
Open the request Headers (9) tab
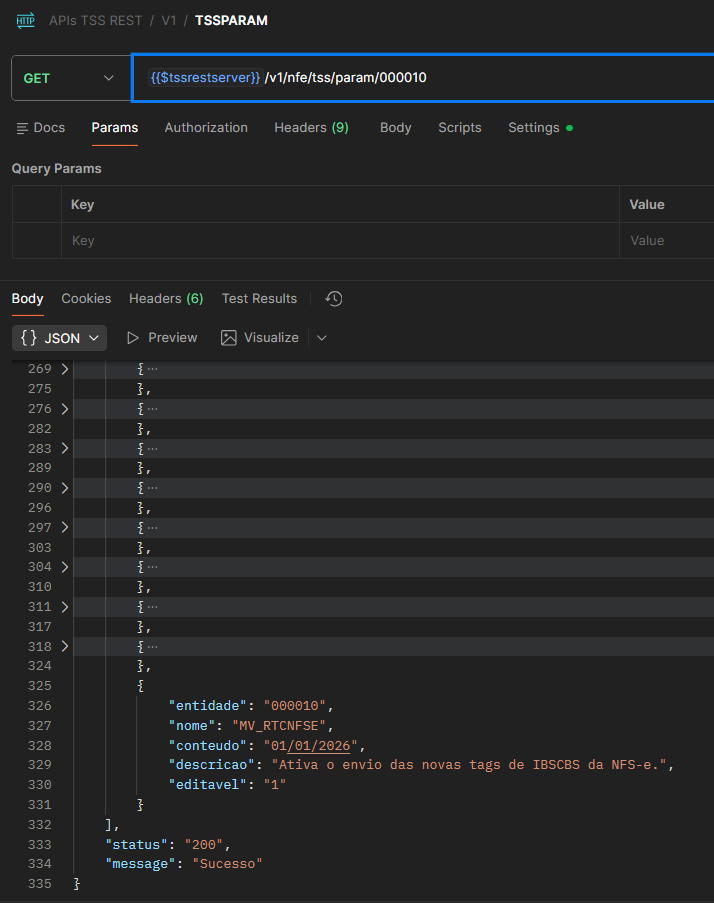pyautogui.click(x=311, y=128)
